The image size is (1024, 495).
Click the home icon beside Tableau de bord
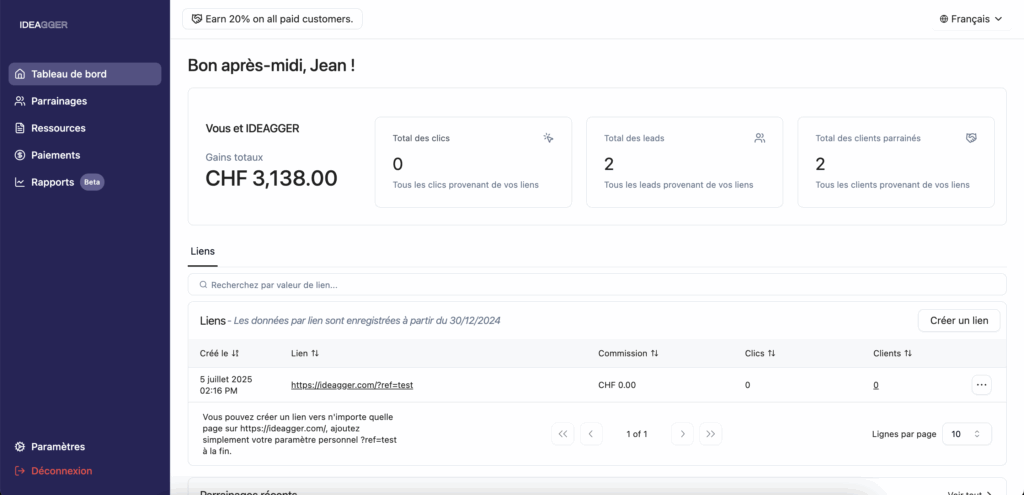click(x=20, y=74)
